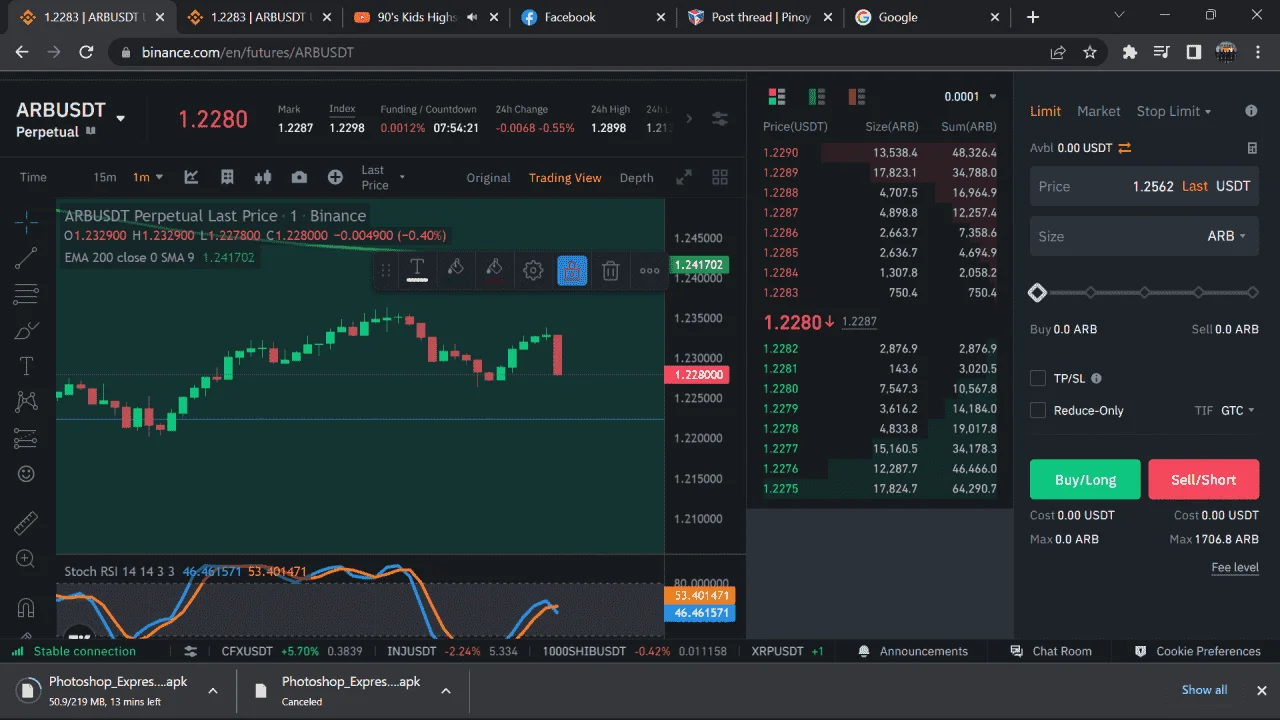The height and width of the screenshot is (720, 1280).
Task: Toggle the lock on the selected drawing
Action: [572, 270]
